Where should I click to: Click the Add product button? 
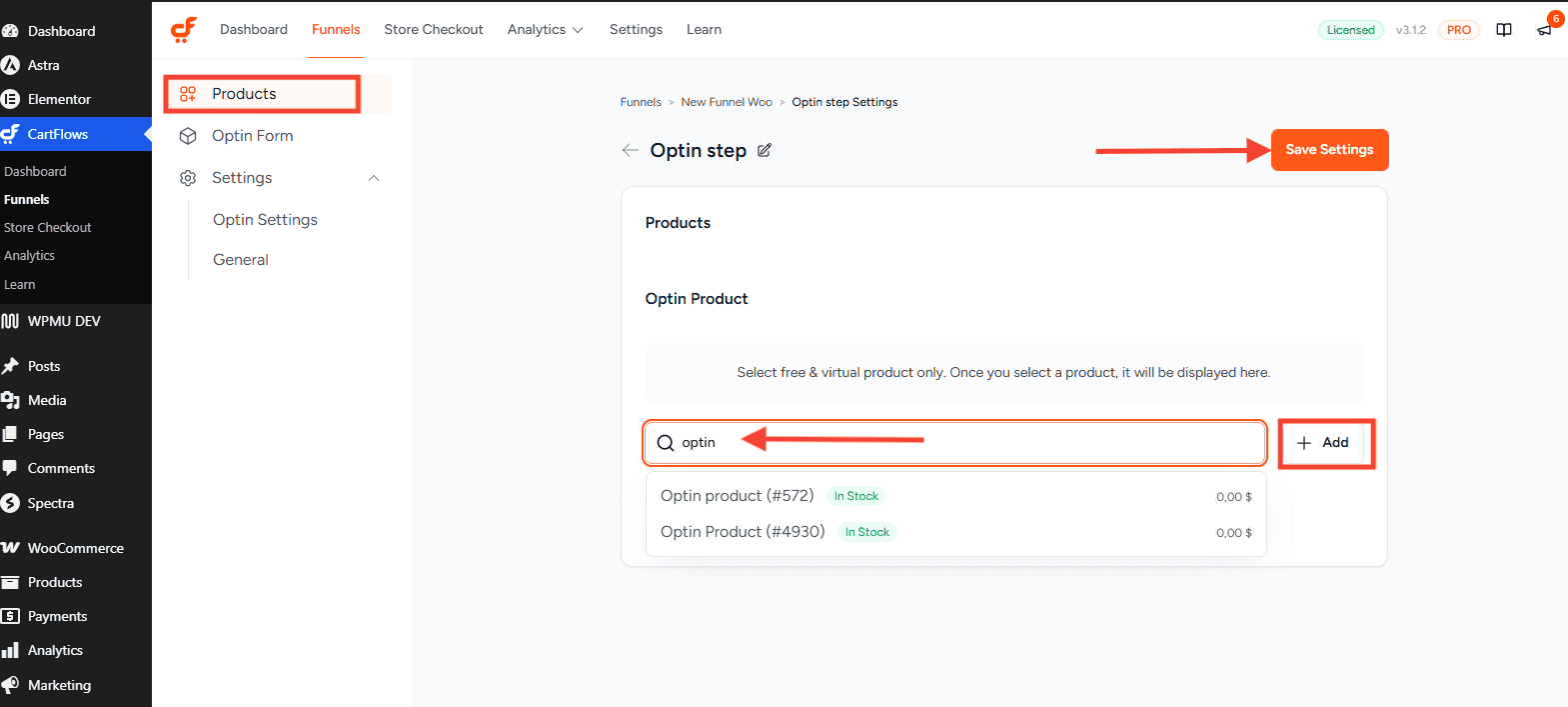pos(1322,443)
